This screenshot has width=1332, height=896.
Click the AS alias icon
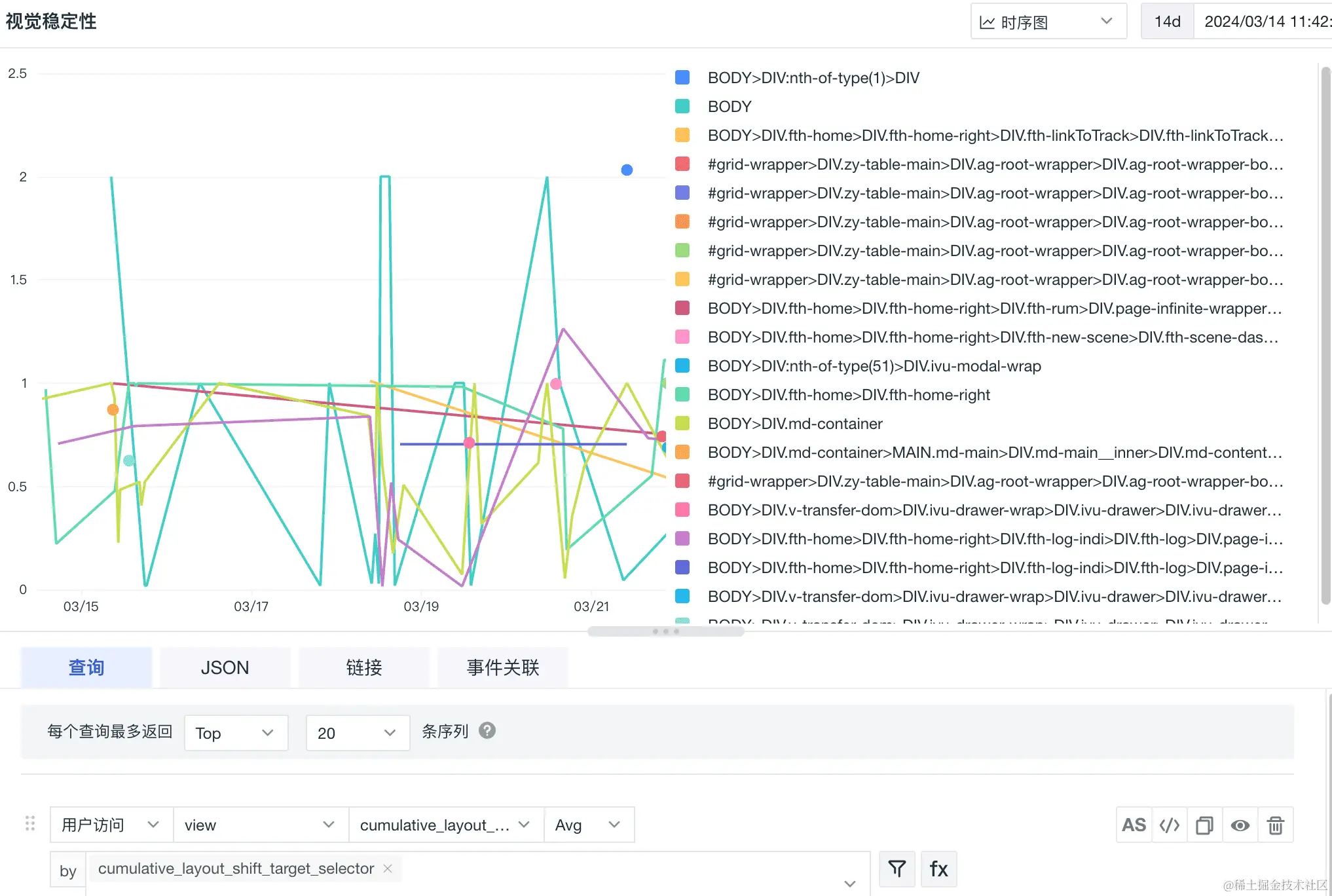(x=1134, y=825)
